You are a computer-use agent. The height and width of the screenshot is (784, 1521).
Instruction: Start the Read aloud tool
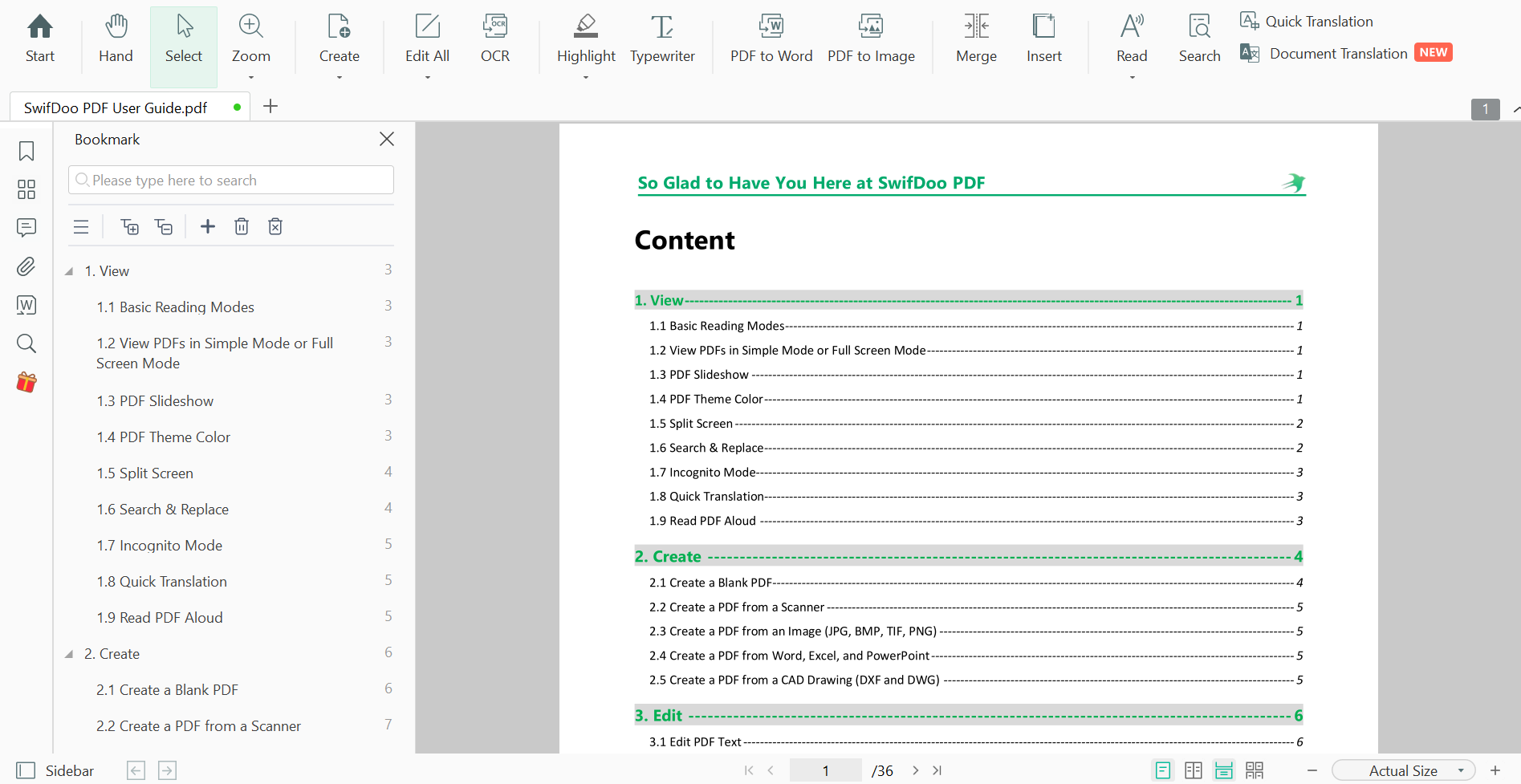click(x=1132, y=39)
